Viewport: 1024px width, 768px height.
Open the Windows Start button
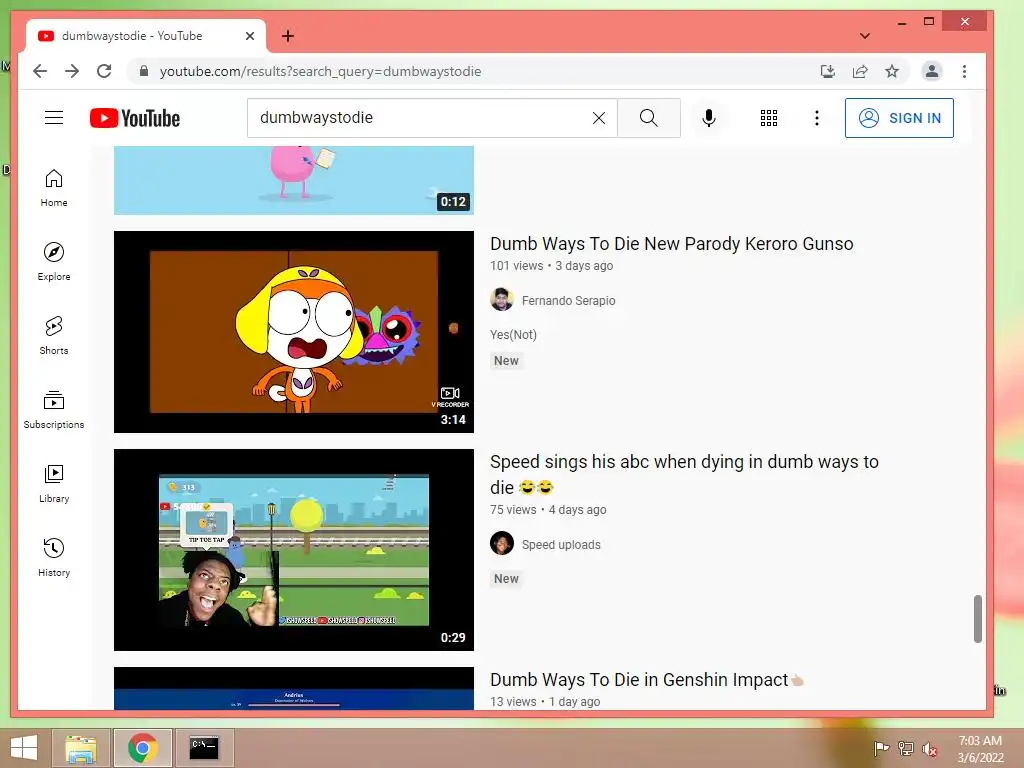24,748
